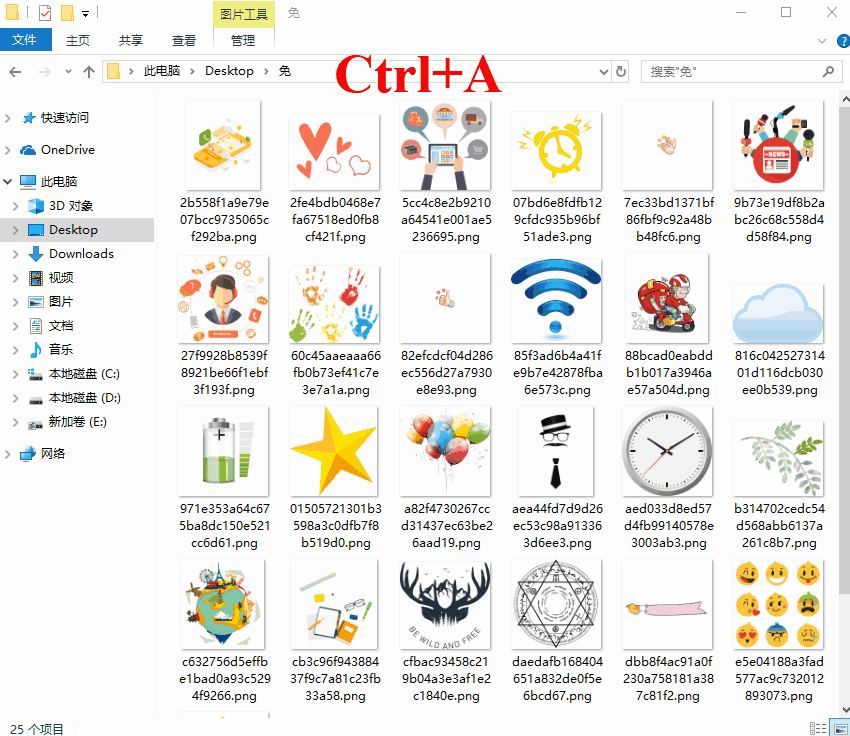Click the Properties icon in quick access toolbar
The image size is (850, 736).
click(44, 13)
